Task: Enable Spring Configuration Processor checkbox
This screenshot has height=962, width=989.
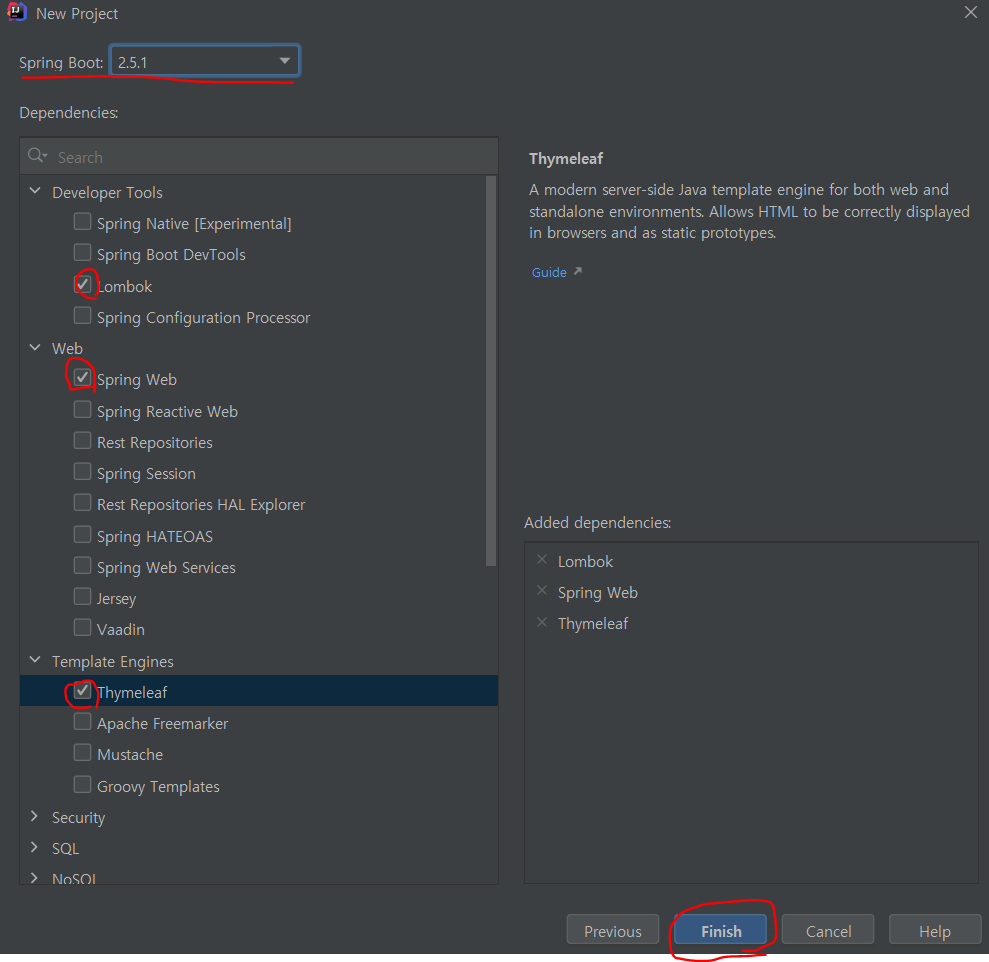Action: tap(82, 315)
